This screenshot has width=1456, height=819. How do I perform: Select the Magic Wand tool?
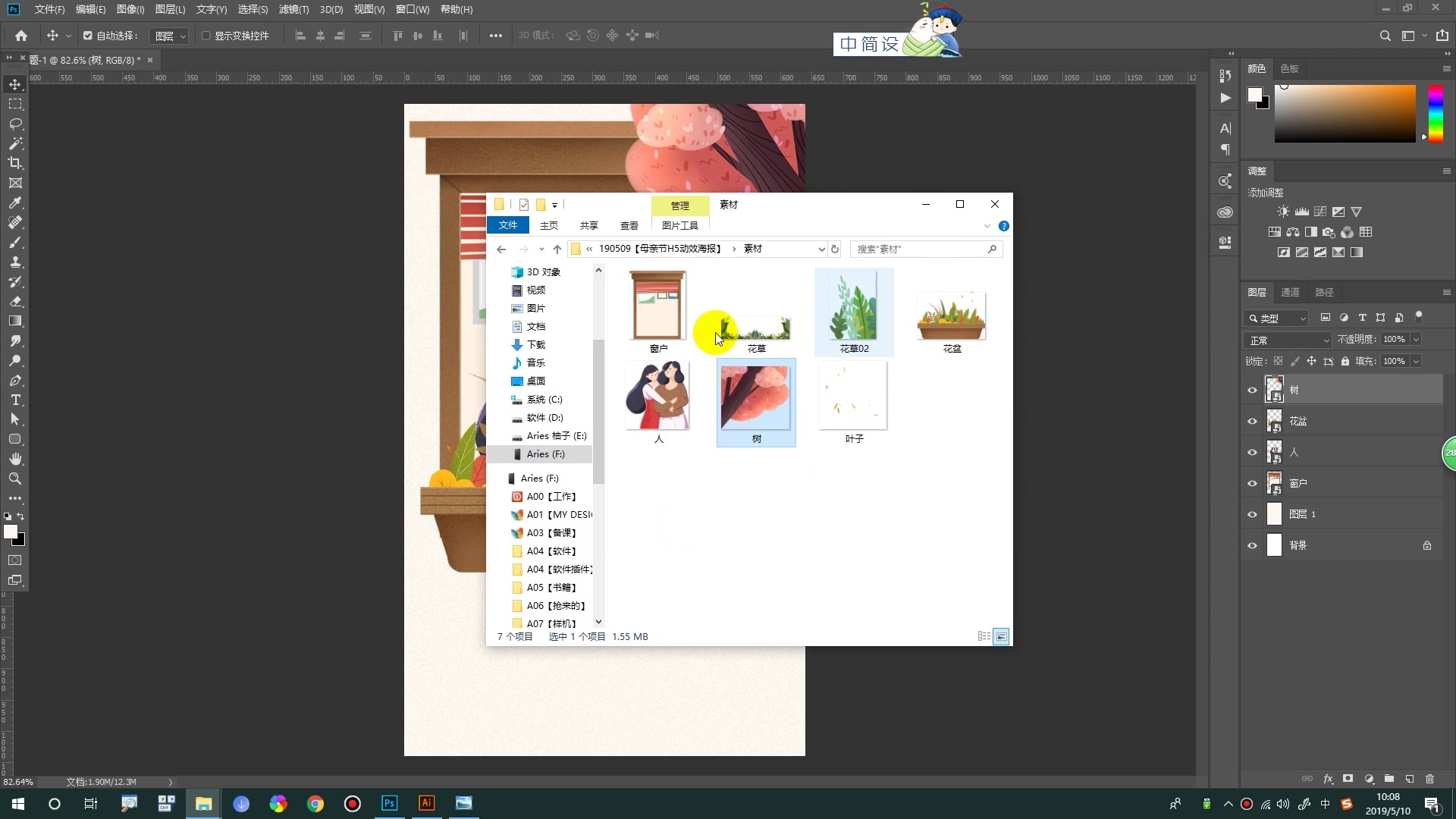pos(15,143)
